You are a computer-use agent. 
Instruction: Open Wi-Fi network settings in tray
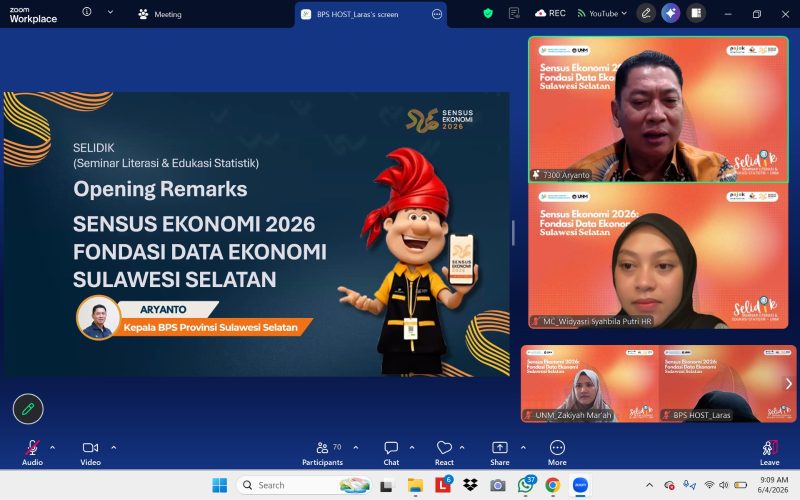click(x=709, y=485)
